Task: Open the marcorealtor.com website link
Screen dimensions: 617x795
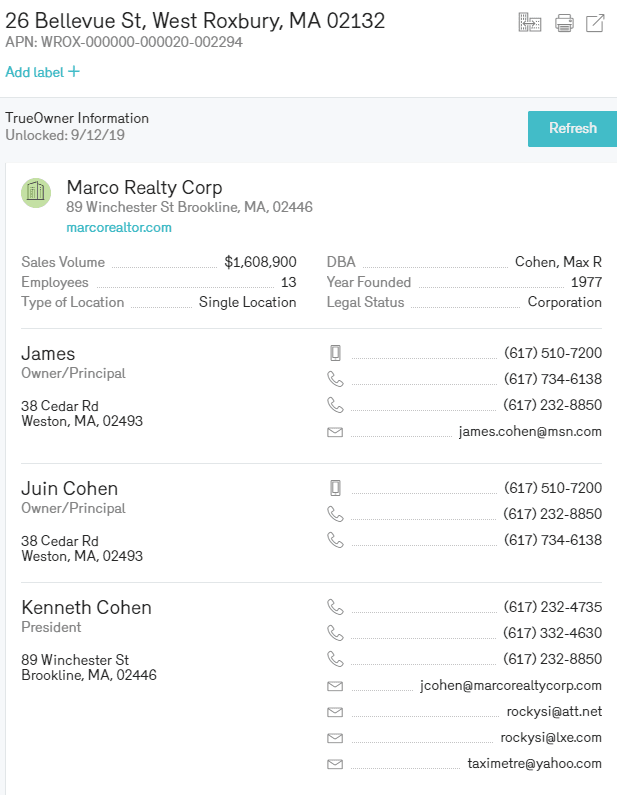Action: click(119, 228)
